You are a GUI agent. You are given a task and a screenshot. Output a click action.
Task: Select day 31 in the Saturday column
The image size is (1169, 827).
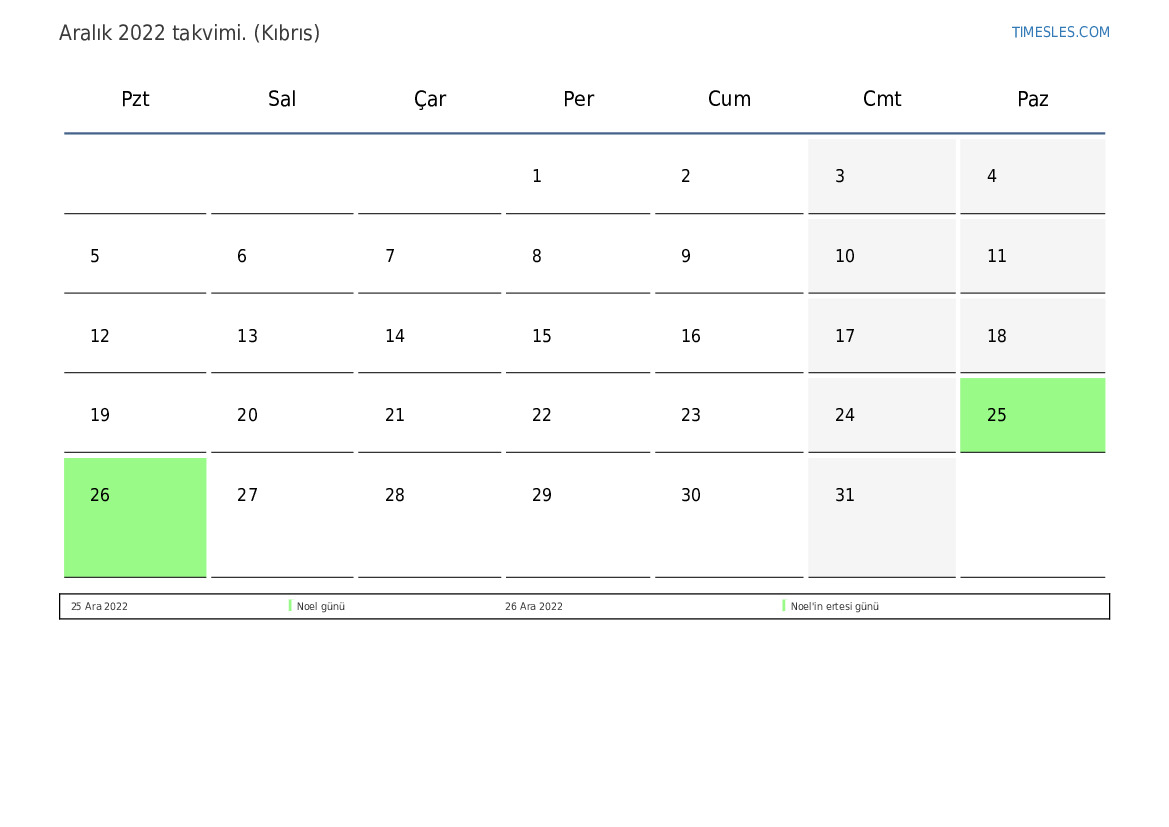click(x=881, y=516)
